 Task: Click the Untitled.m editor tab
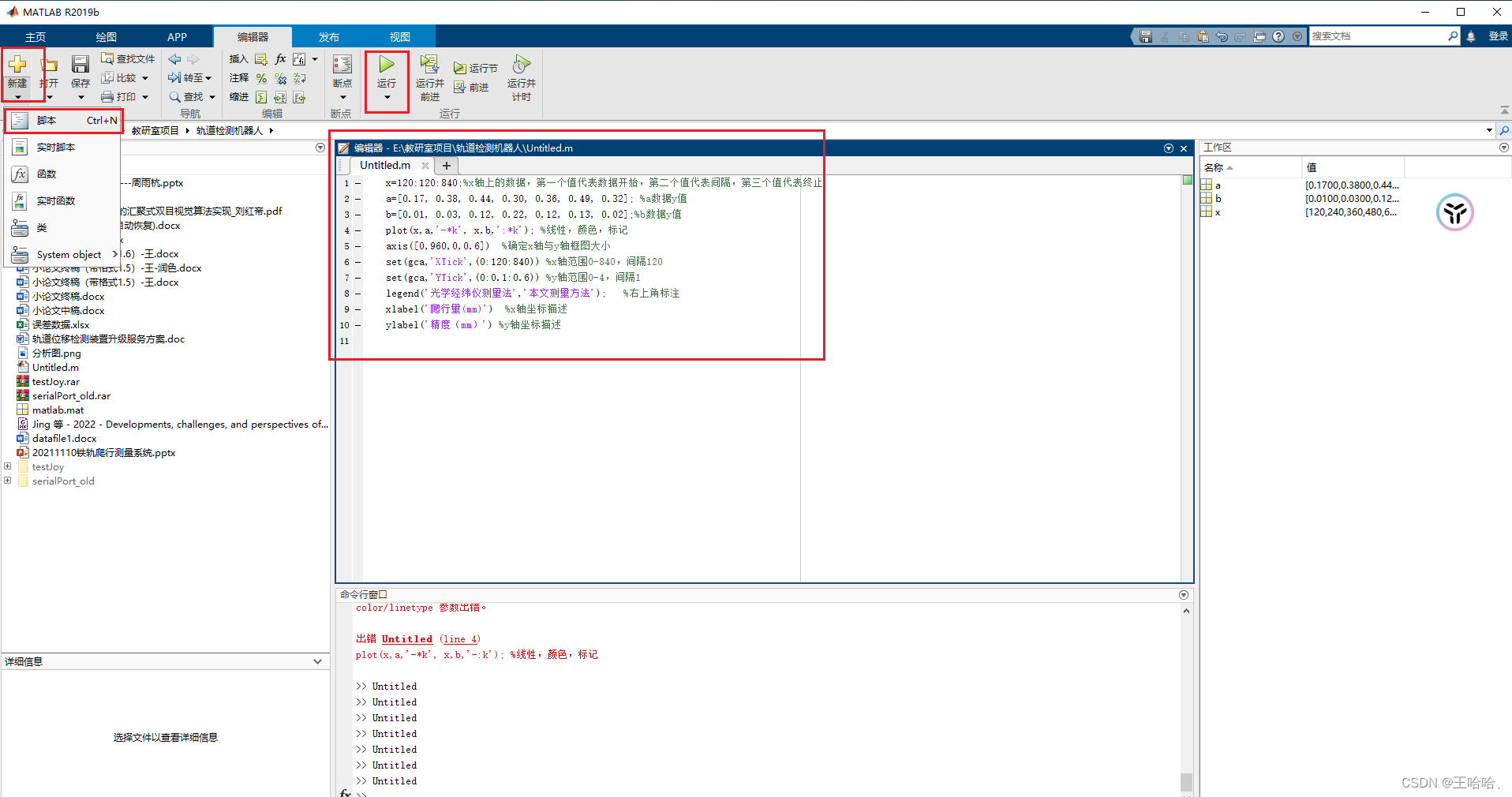coord(385,166)
